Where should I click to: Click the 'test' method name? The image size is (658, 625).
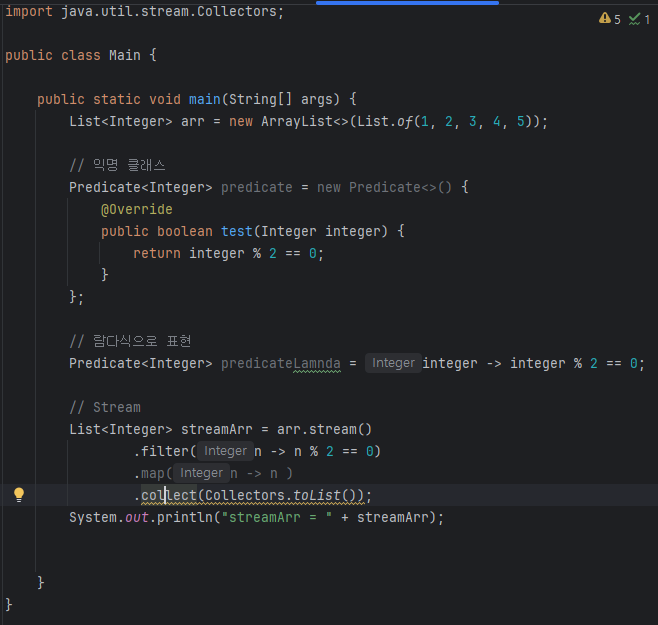[237, 231]
